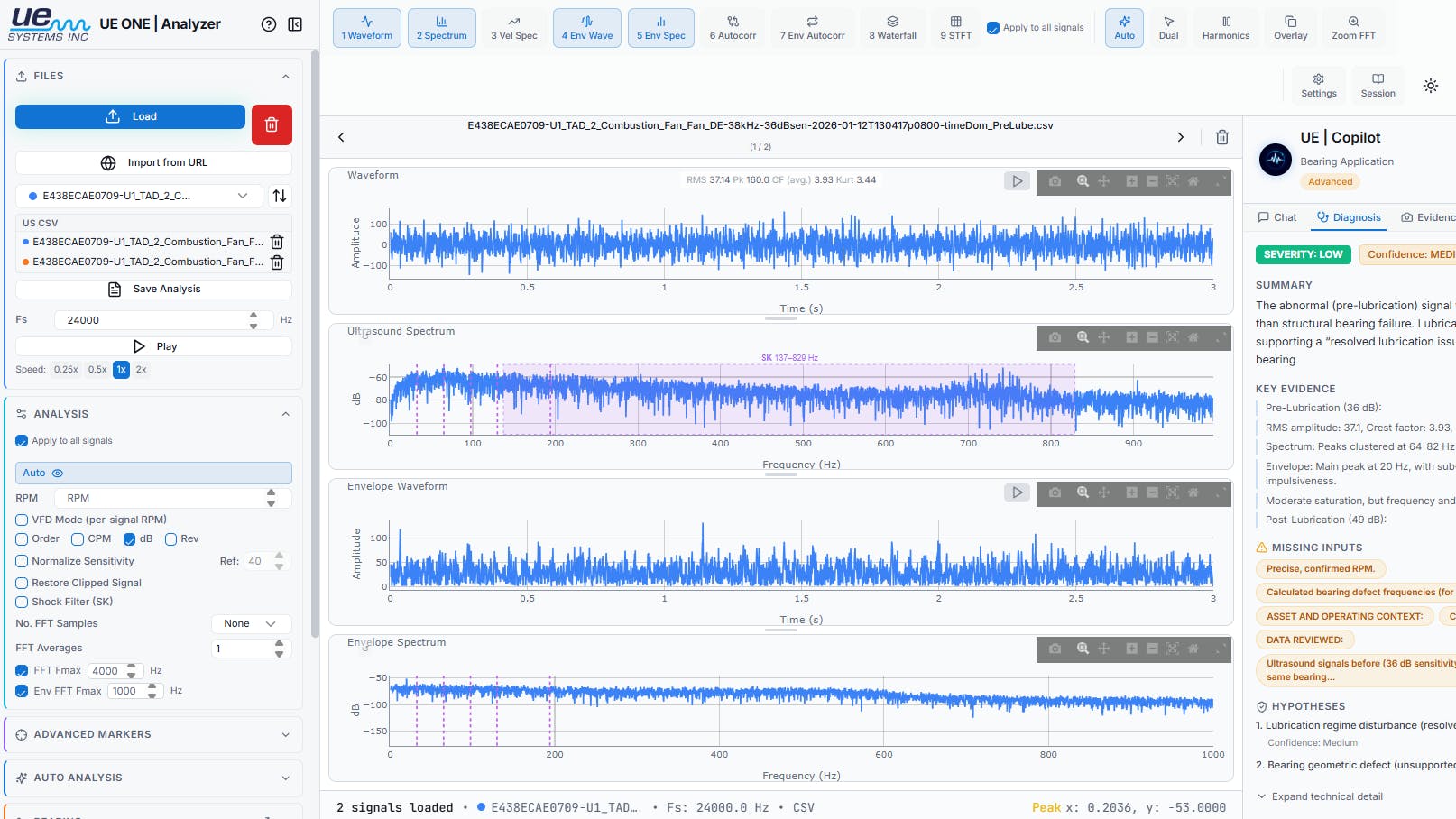
Task: Check the Rev checkbox
Action: [x=170, y=538]
